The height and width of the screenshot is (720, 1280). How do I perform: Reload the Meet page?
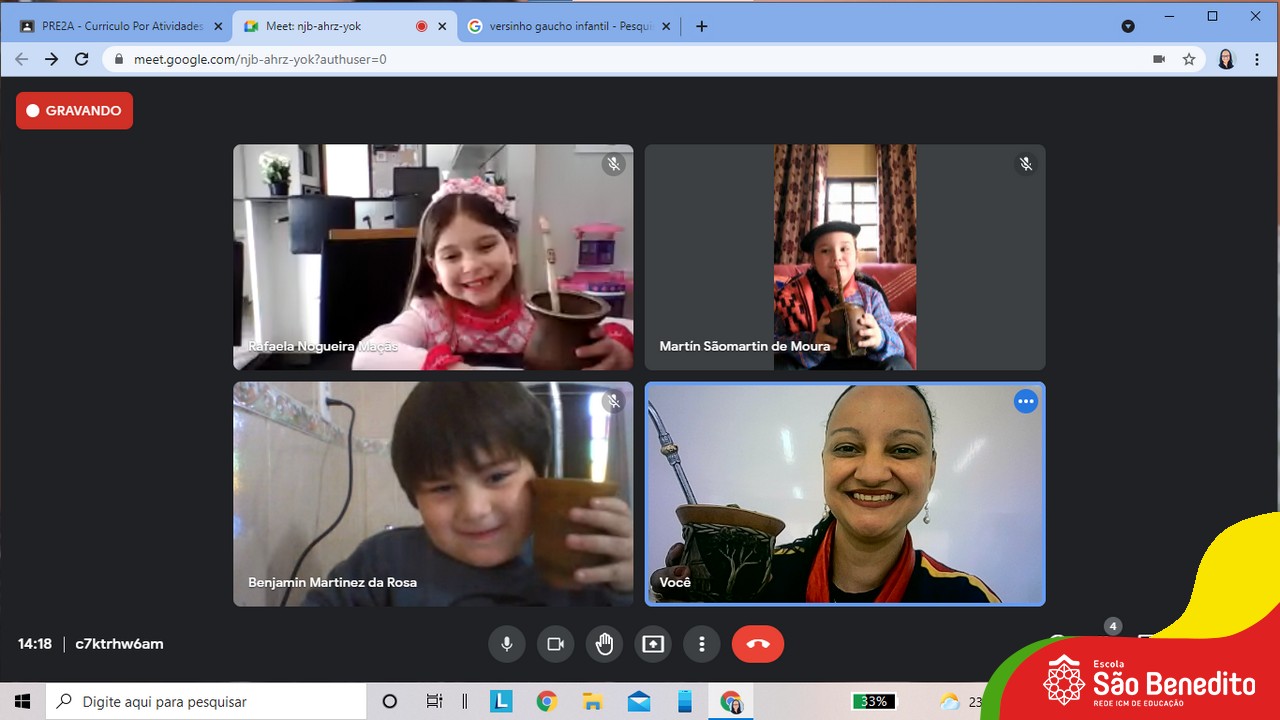82,60
